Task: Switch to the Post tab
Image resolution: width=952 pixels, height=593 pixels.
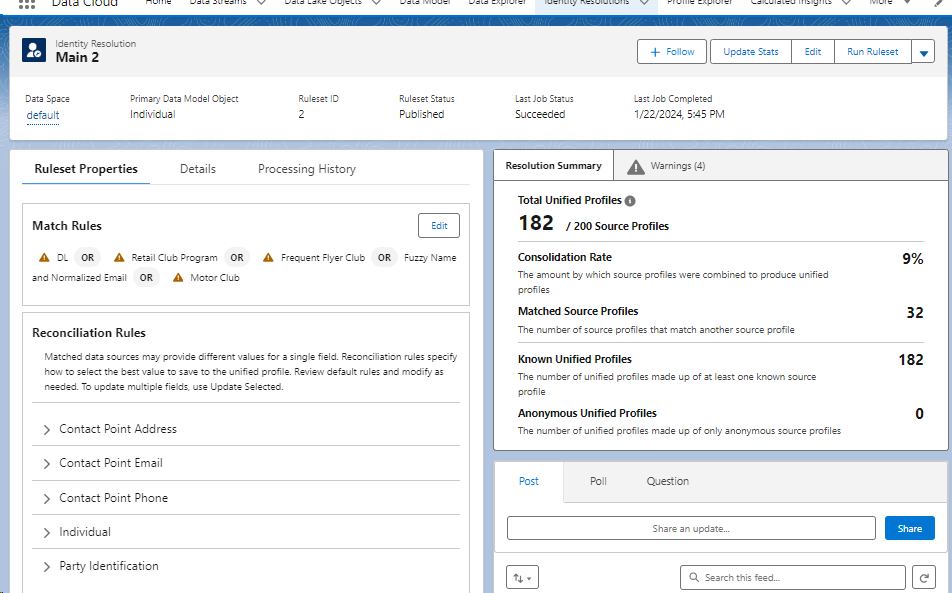Action: 529,481
